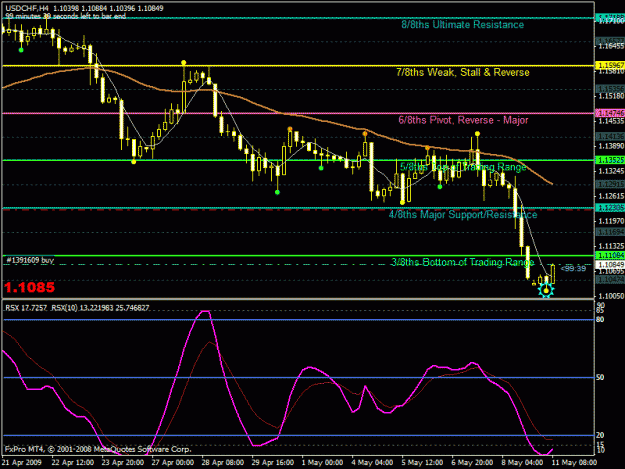Click the 1.13890 price scale value
Viewport: 625px width, 469px height.
pyautogui.click(x=611, y=146)
